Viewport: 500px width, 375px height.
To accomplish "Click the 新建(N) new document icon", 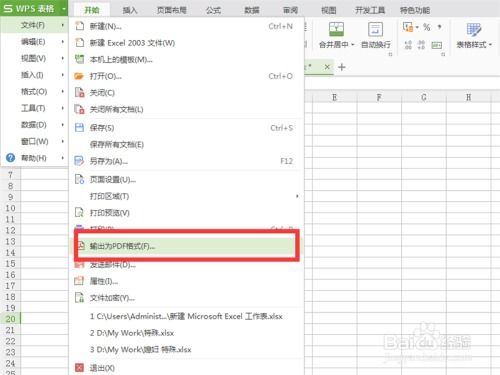I will [79, 26].
